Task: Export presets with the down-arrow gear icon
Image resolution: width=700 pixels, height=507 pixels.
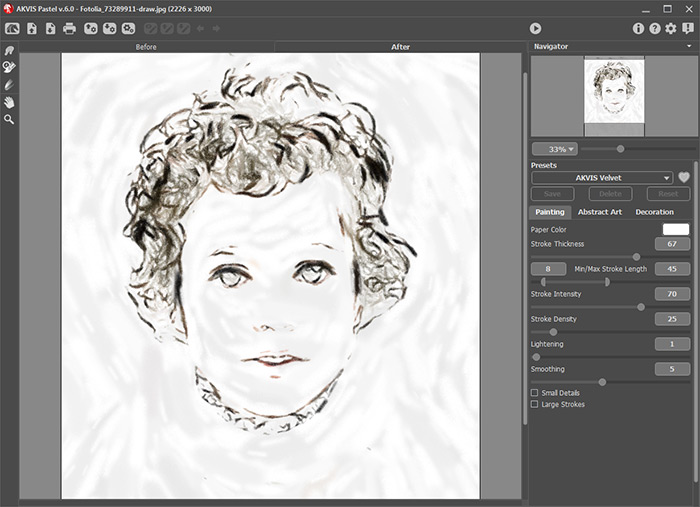Action: pos(109,29)
